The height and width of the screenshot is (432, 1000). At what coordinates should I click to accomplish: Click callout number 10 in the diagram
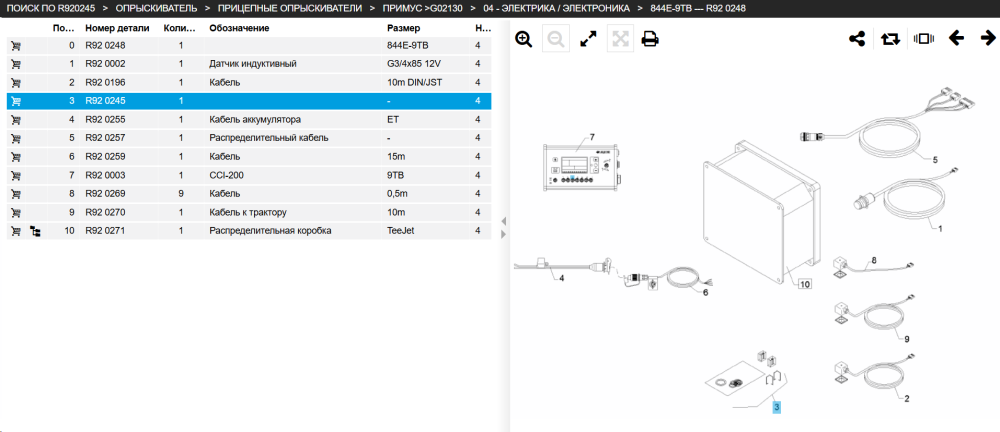[805, 284]
